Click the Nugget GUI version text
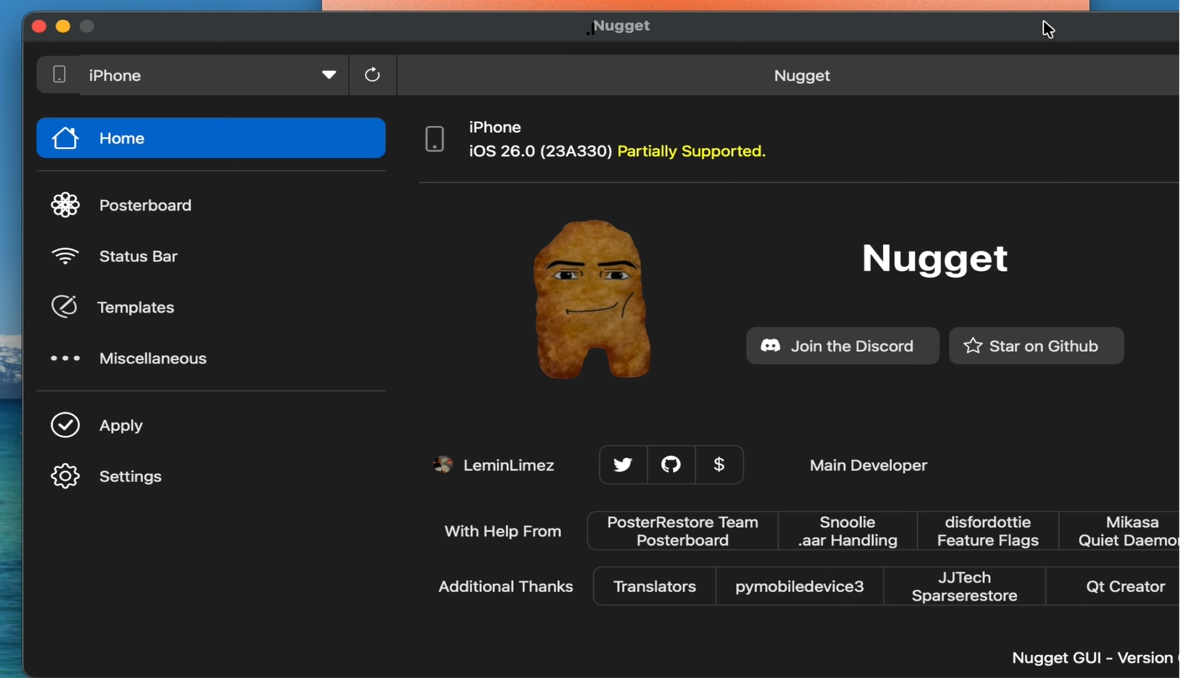 (x=1096, y=658)
